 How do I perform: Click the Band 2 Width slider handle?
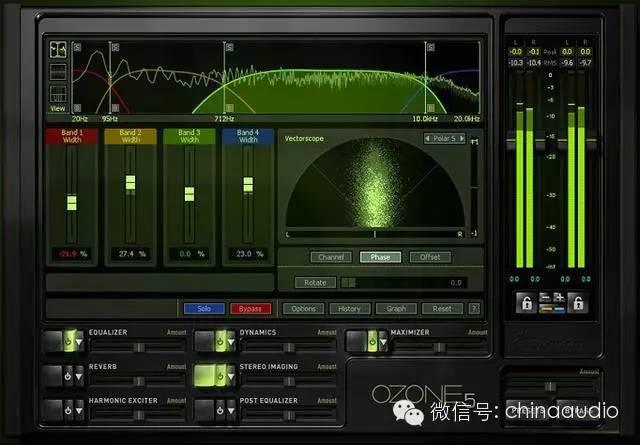pyautogui.click(x=131, y=182)
